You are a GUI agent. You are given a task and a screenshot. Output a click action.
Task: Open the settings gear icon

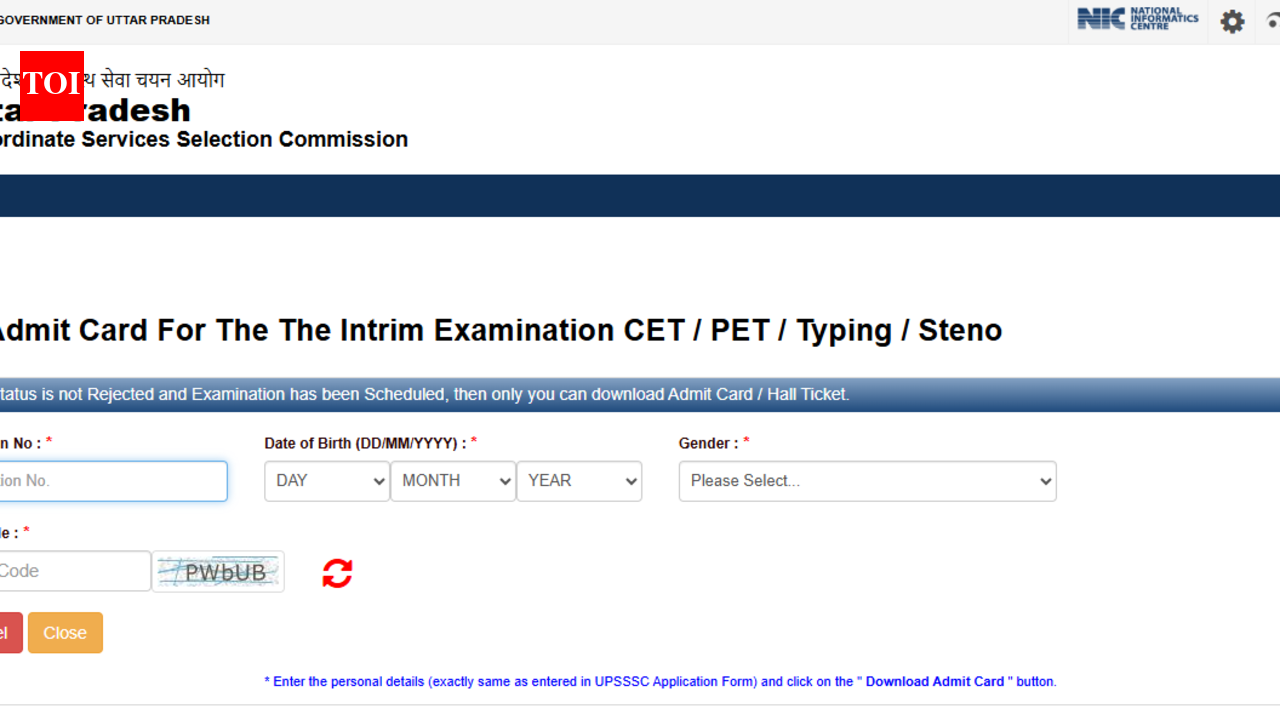(x=1232, y=21)
